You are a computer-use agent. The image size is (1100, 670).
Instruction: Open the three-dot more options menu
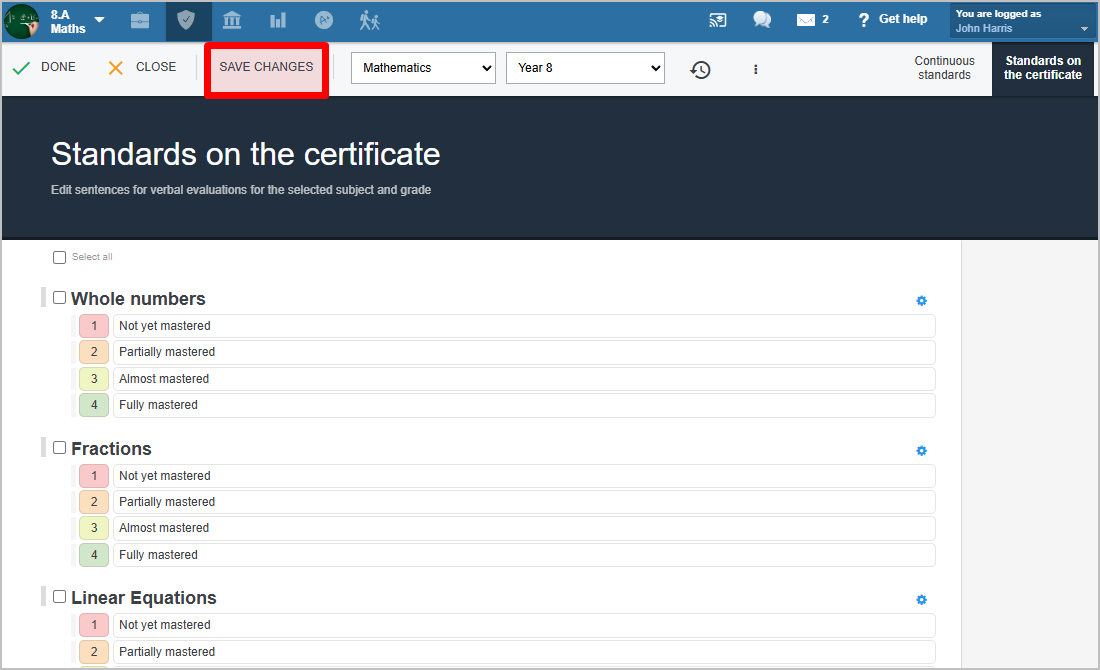755,69
